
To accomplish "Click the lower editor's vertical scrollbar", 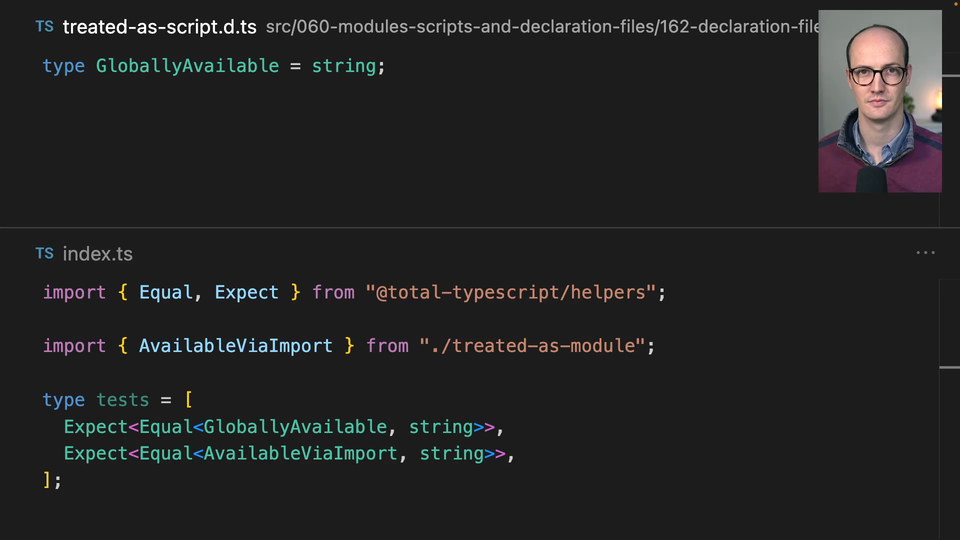I will click(949, 400).
